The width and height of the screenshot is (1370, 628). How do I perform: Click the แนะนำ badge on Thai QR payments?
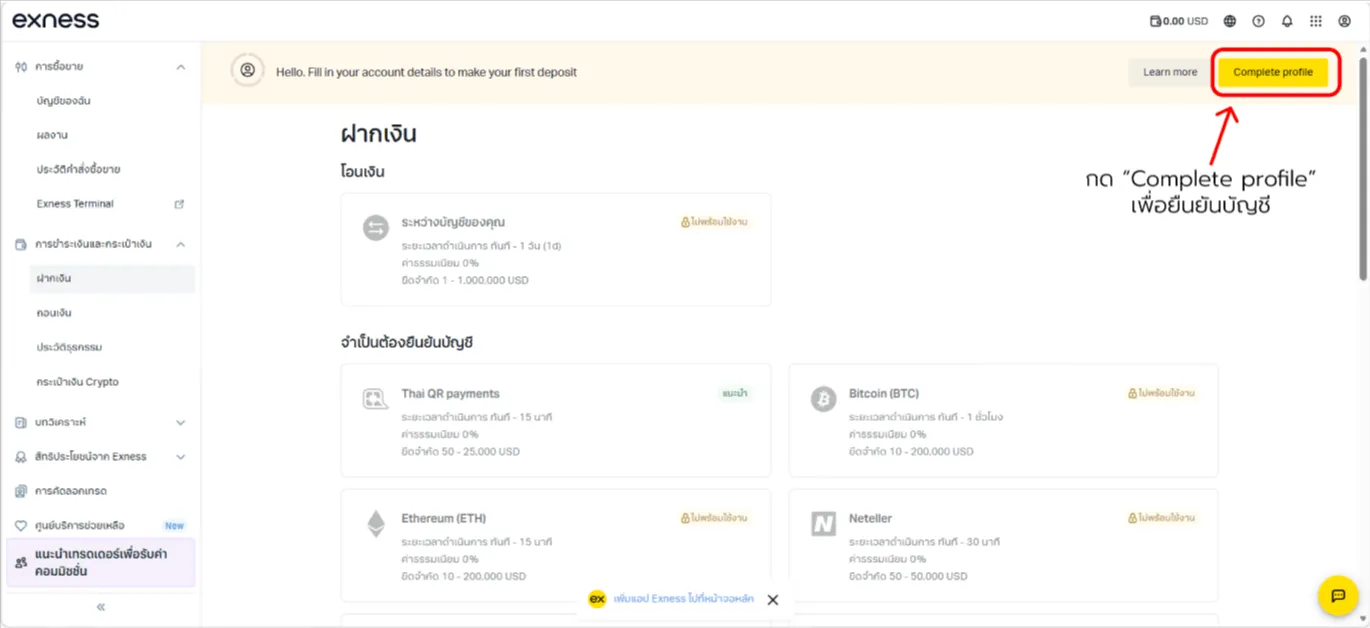point(734,394)
